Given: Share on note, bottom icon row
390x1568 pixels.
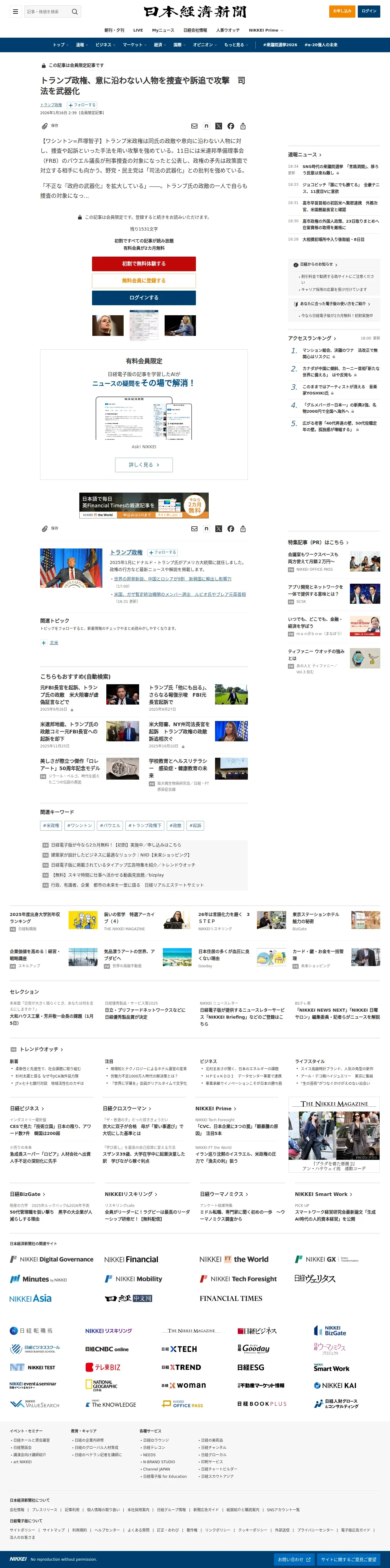Looking at the screenshot, I should (206, 529).
